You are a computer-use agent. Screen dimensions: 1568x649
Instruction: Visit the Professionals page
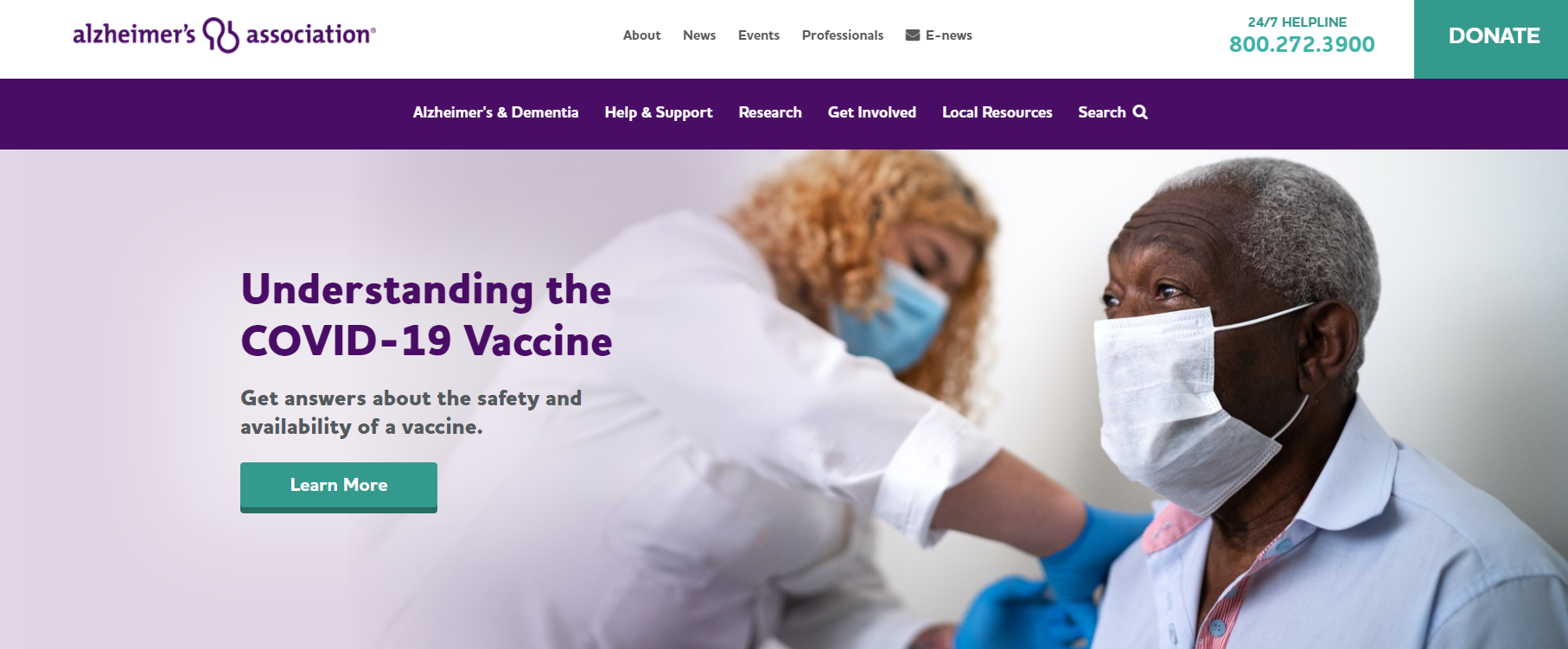[843, 35]
